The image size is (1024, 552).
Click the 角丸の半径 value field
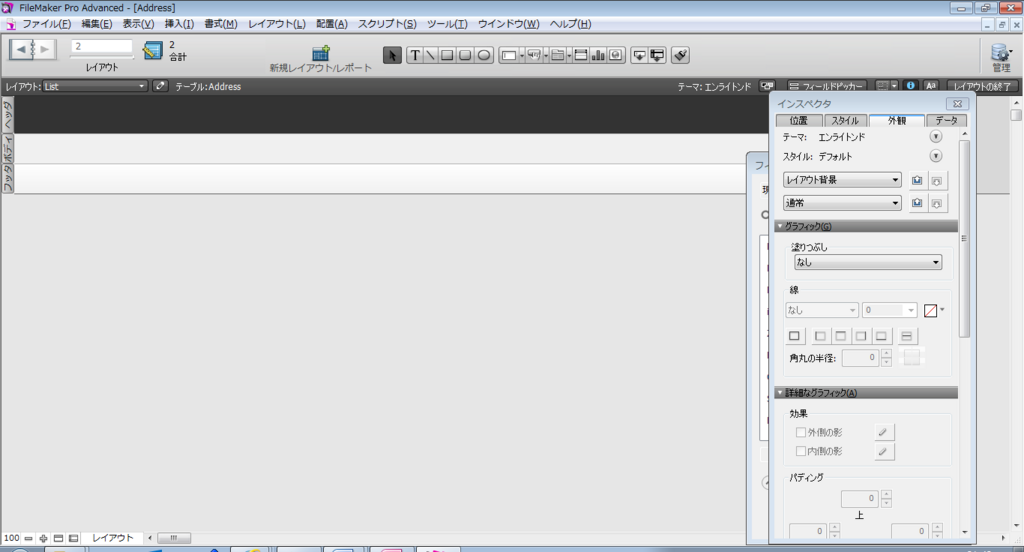tap(860, 357)
